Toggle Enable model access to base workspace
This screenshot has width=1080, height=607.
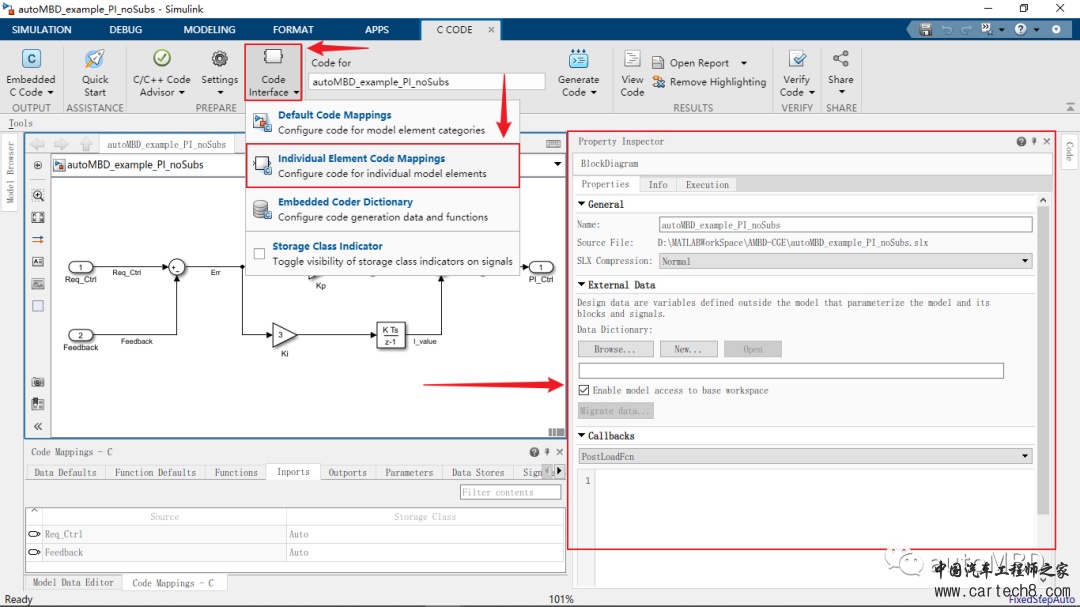coord(584,391)
